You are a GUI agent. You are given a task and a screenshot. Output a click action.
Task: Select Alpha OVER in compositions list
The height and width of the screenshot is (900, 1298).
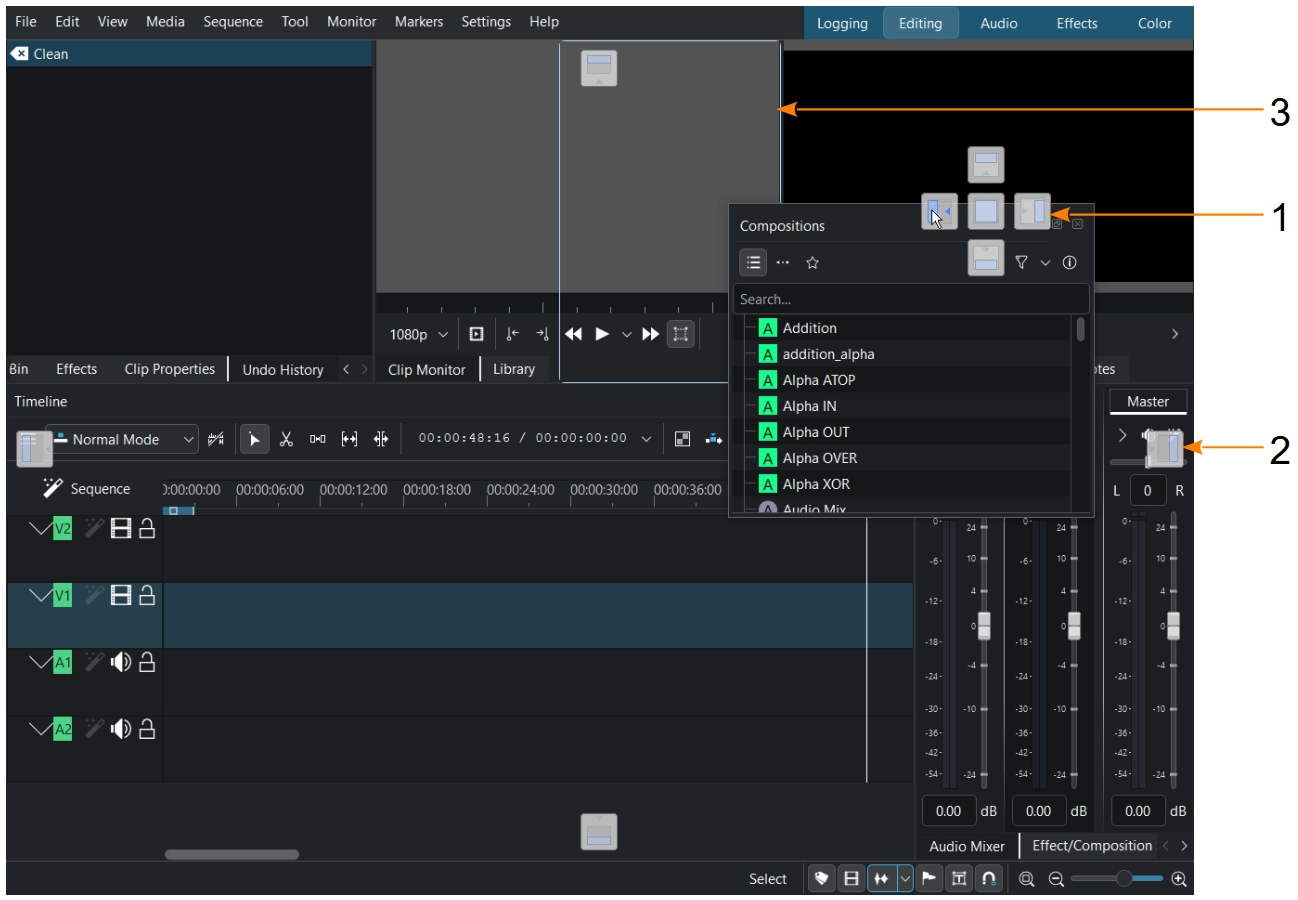pyautogui.click(x=819, y=458)
